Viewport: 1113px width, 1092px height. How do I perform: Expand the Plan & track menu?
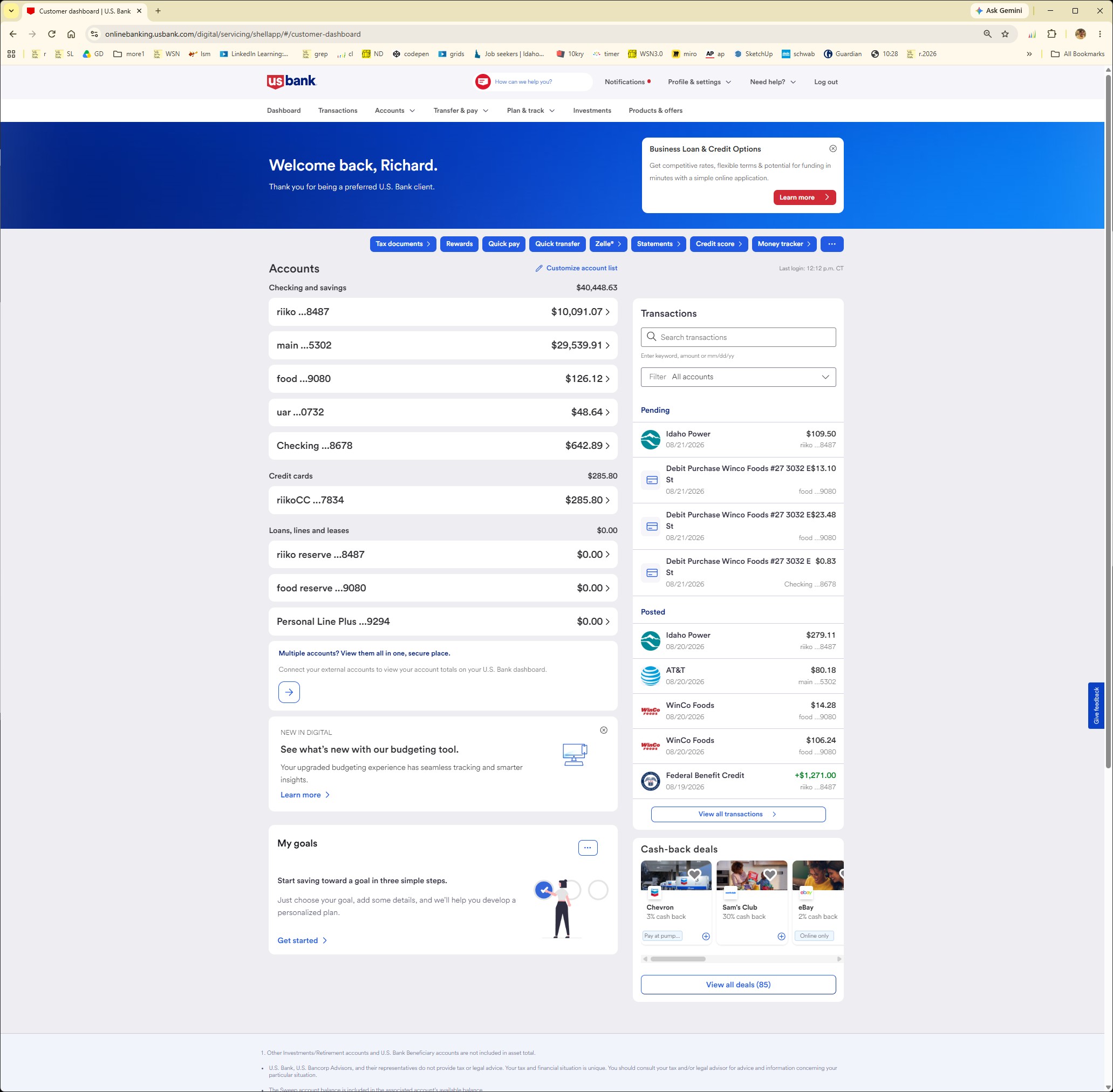(531, 111)
